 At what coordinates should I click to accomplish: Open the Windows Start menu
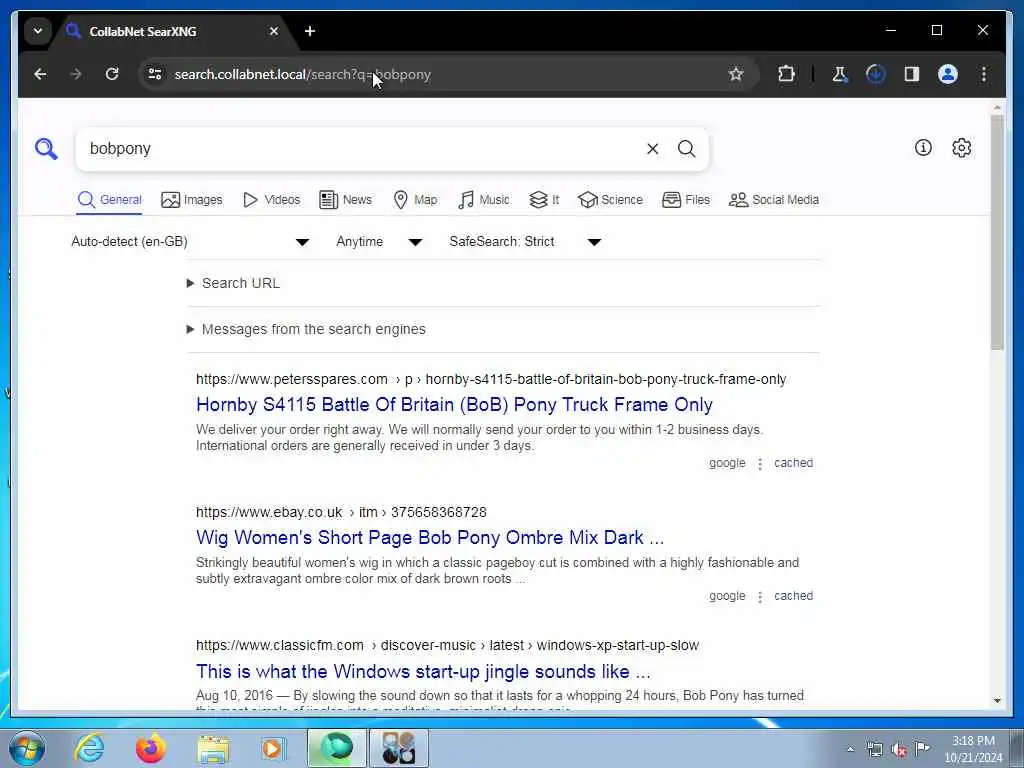[27, 748]
